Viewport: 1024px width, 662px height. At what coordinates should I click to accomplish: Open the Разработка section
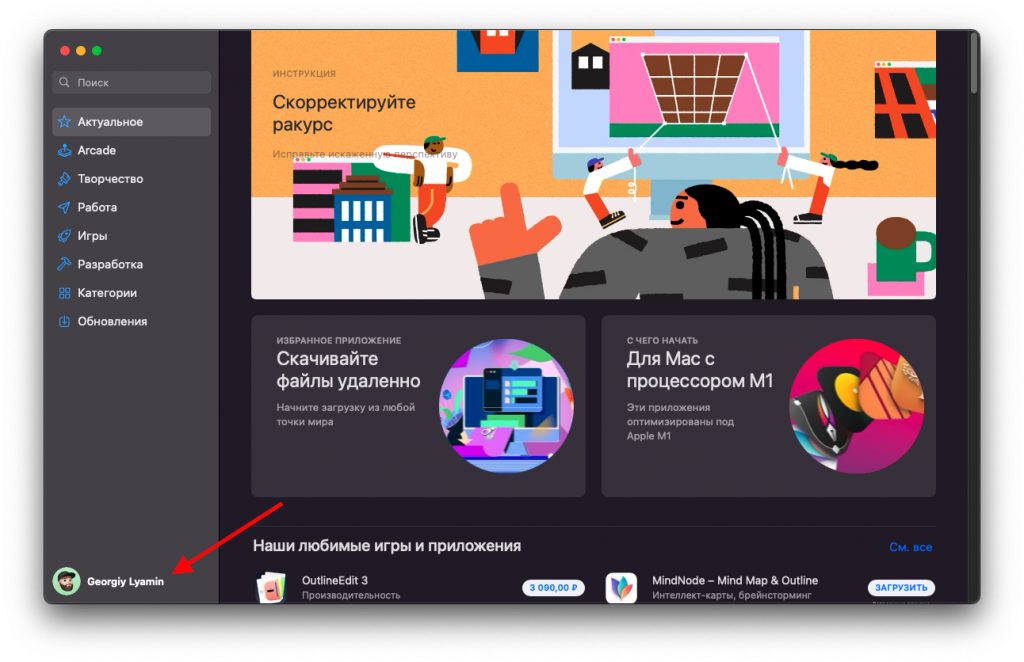[x=131, y=264]
